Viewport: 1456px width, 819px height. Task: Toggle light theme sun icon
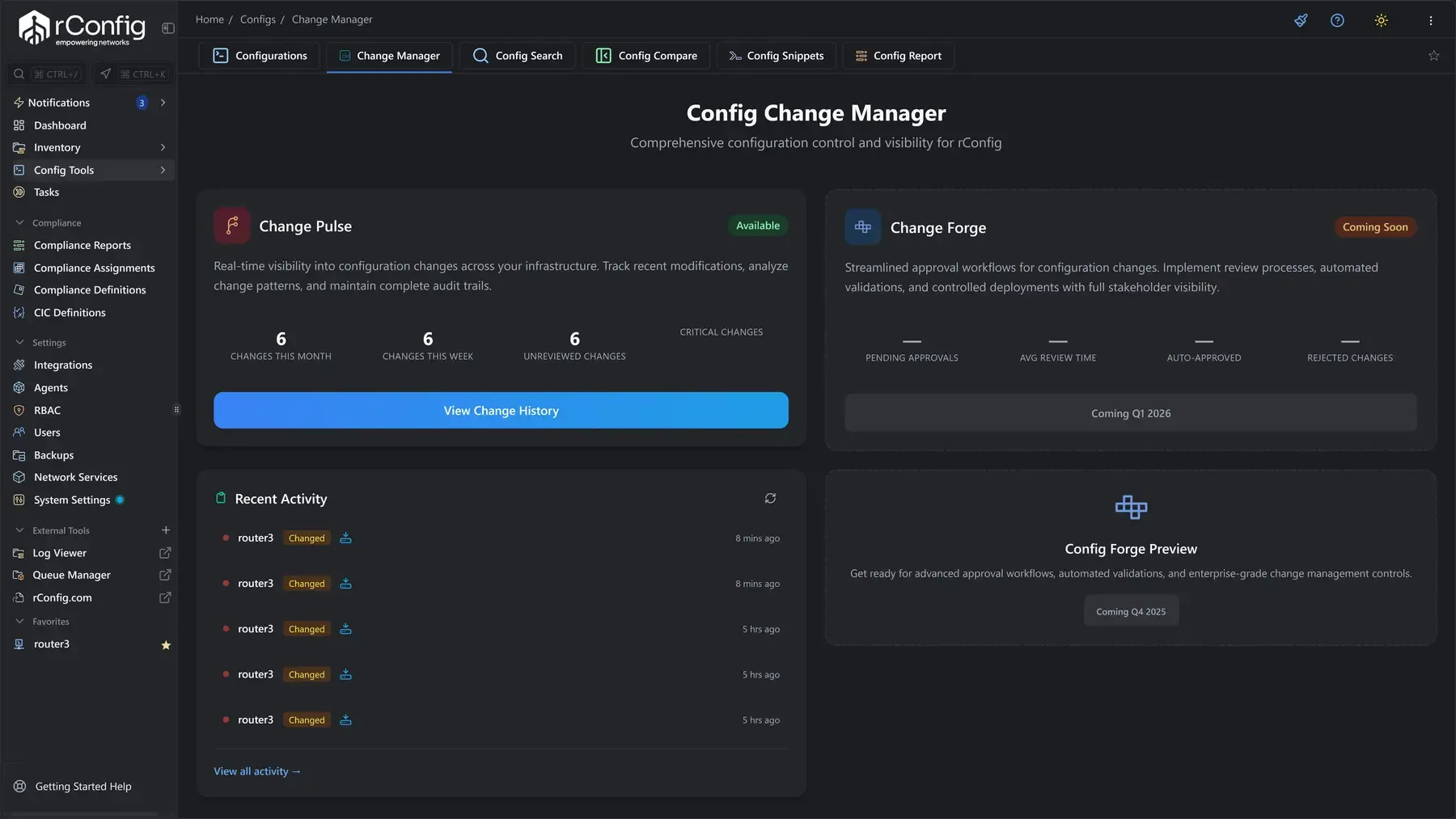pos(1381,20)
